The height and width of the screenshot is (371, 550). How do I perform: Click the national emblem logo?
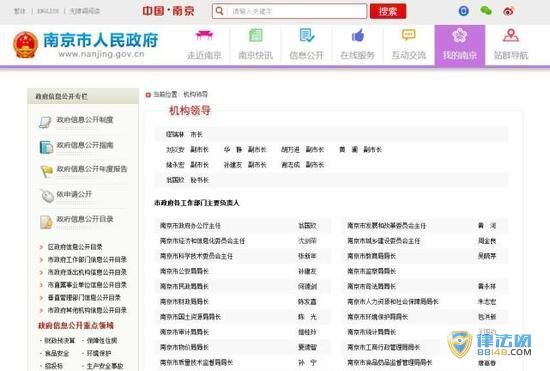point(26,45)
